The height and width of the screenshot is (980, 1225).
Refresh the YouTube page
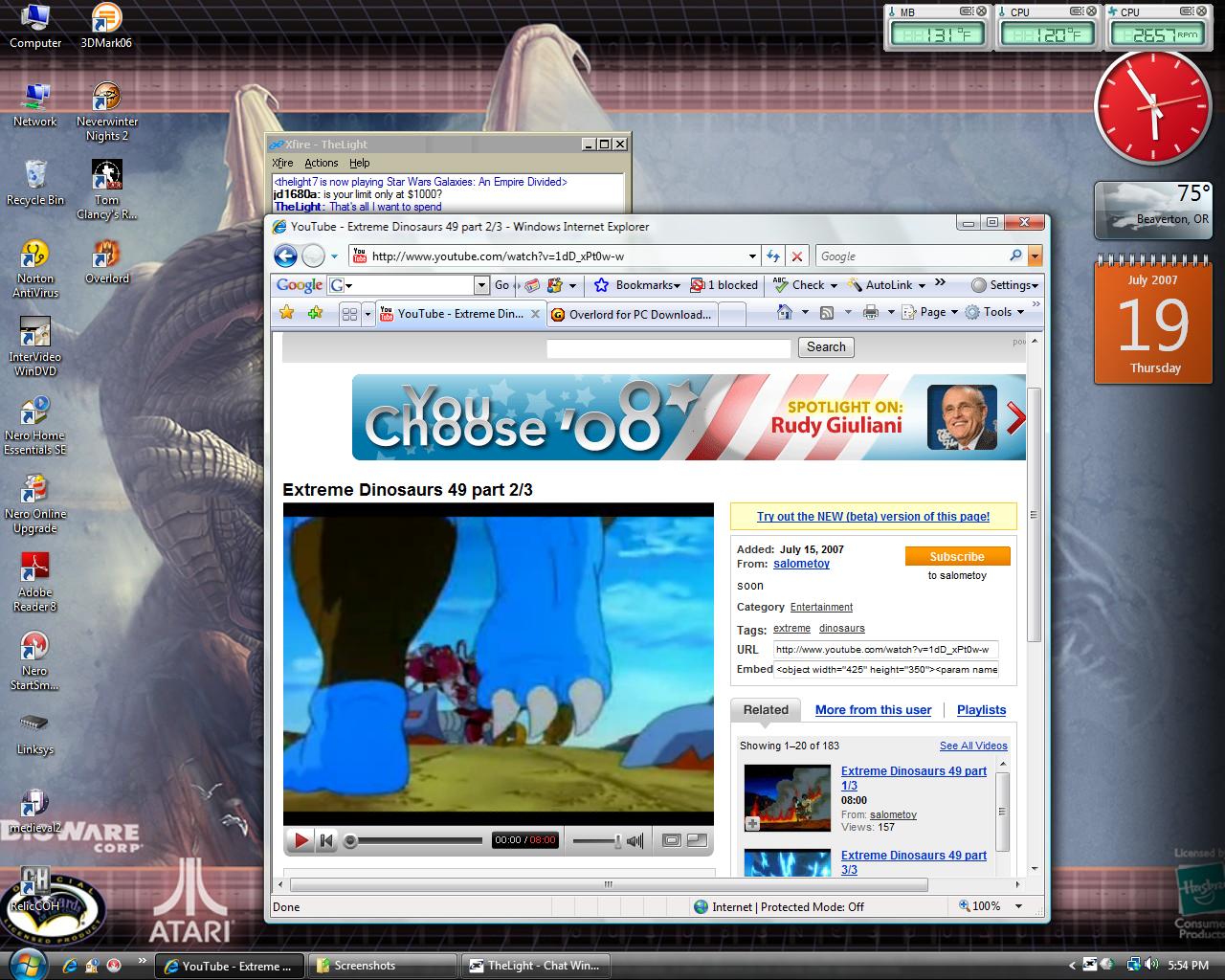point(773,256)
